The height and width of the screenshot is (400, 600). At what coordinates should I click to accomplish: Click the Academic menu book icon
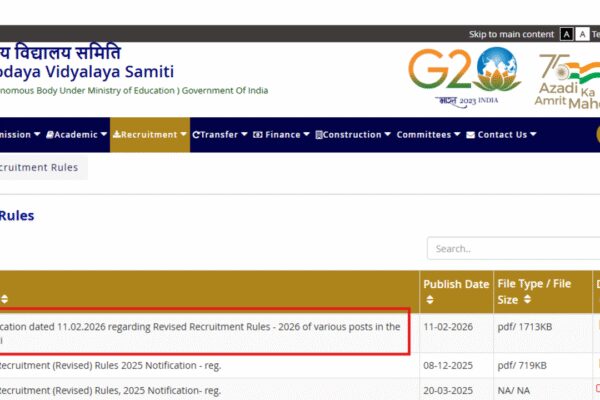click(x=50, y=135)
